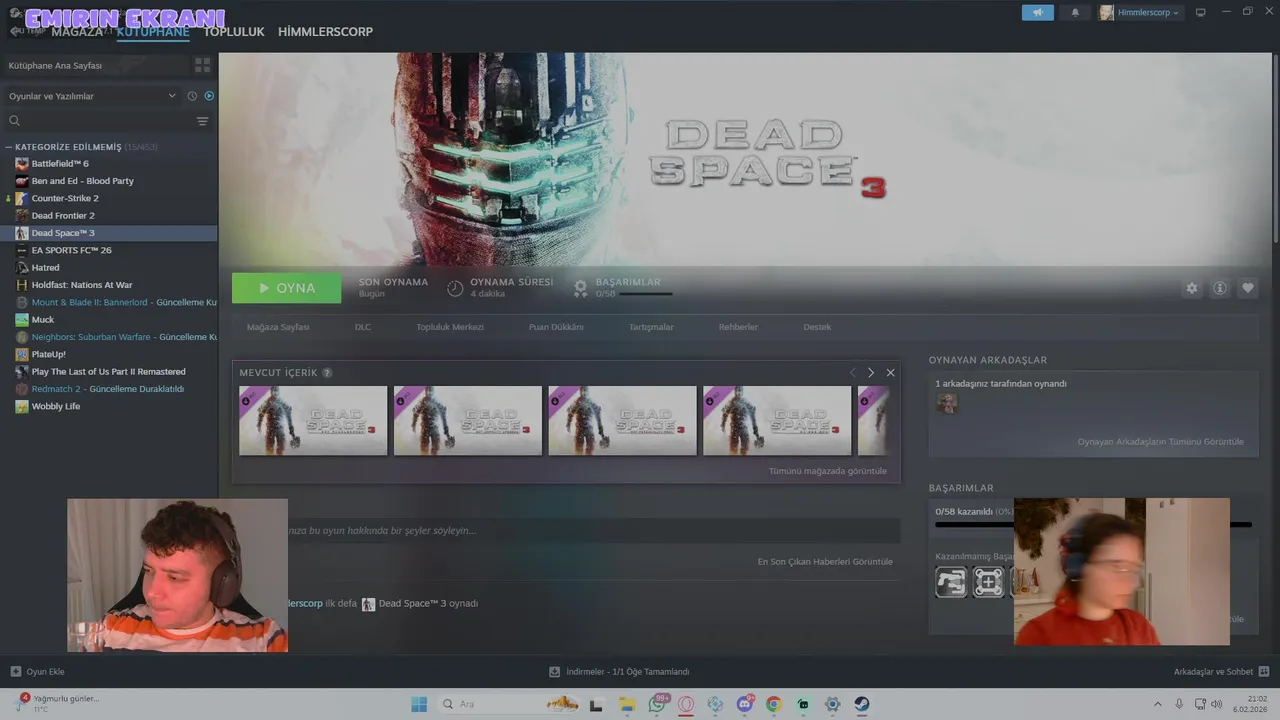Open Rehberler

point(738,327)
